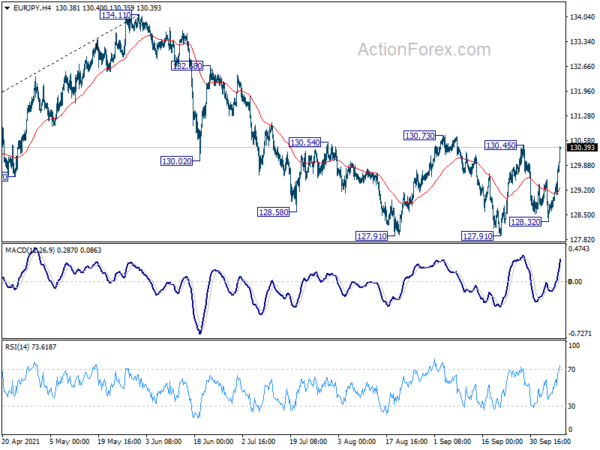
Task: Select the 134.110 price high label
Action: point(116,15)
